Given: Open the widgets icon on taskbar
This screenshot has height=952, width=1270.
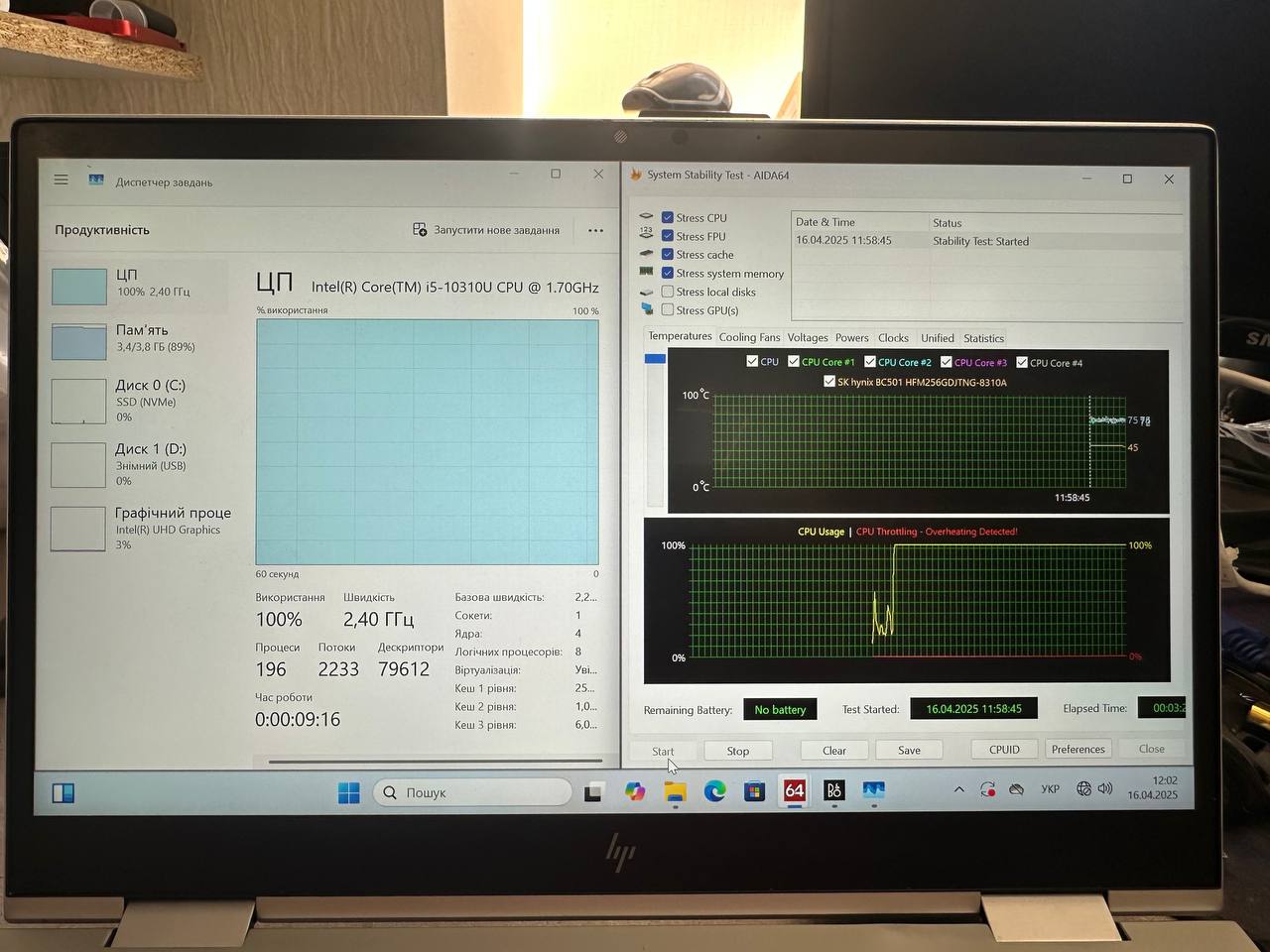Looking at the screenshot, I should (63, 793).
